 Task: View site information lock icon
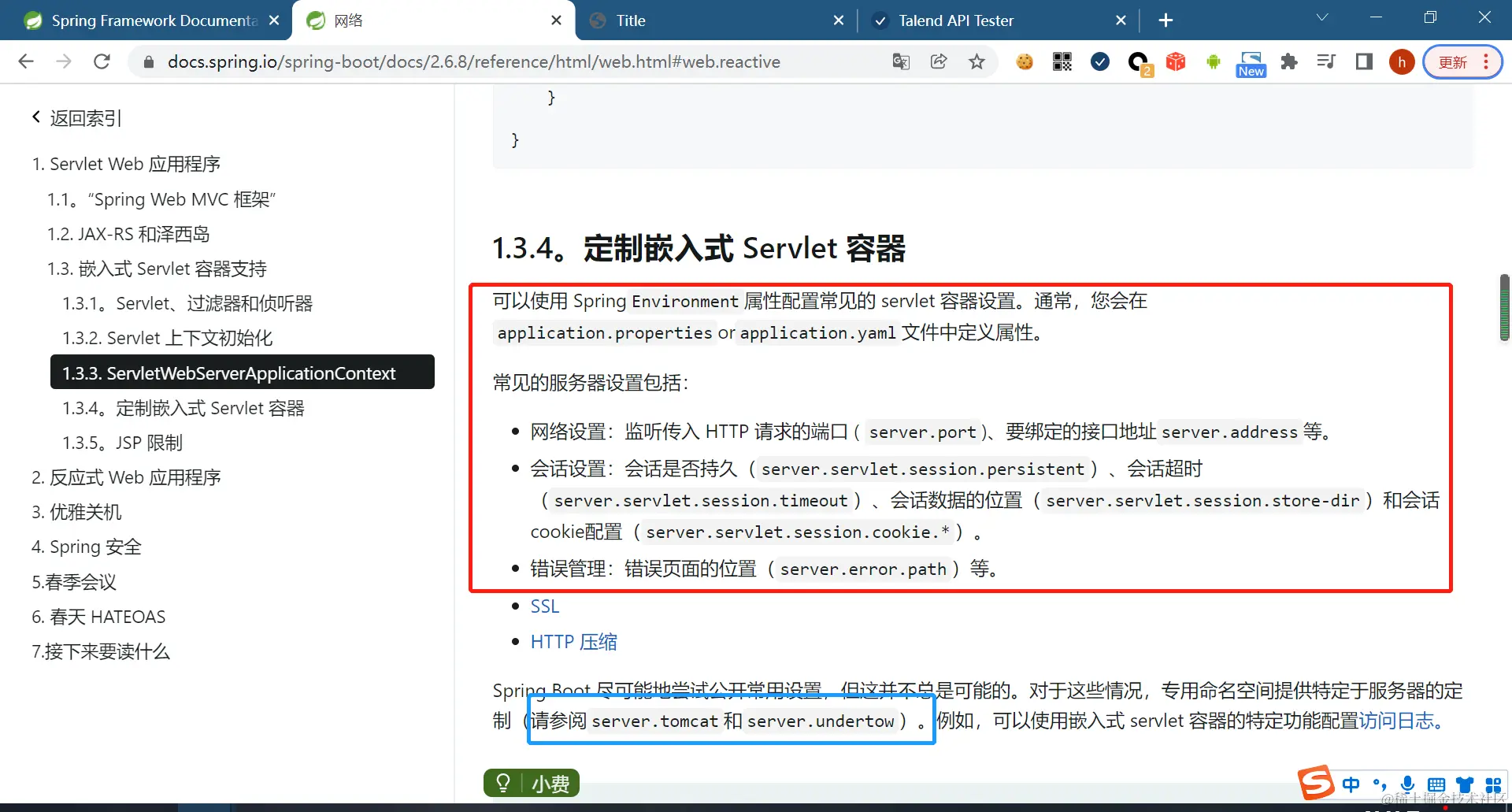click(148, 61)
